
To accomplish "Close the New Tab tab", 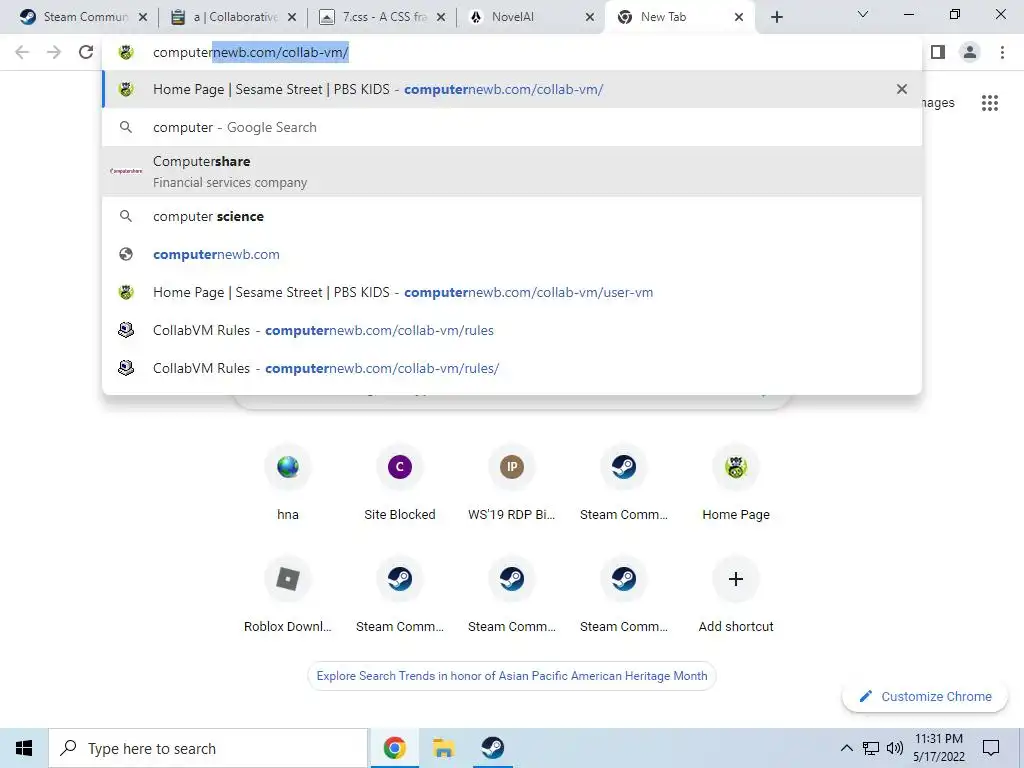I will [739, 17].
